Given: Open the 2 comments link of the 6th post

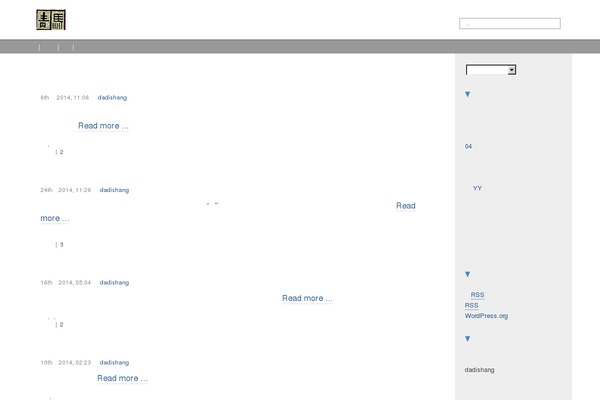Looking at the screenshot, I should point(61,152).
